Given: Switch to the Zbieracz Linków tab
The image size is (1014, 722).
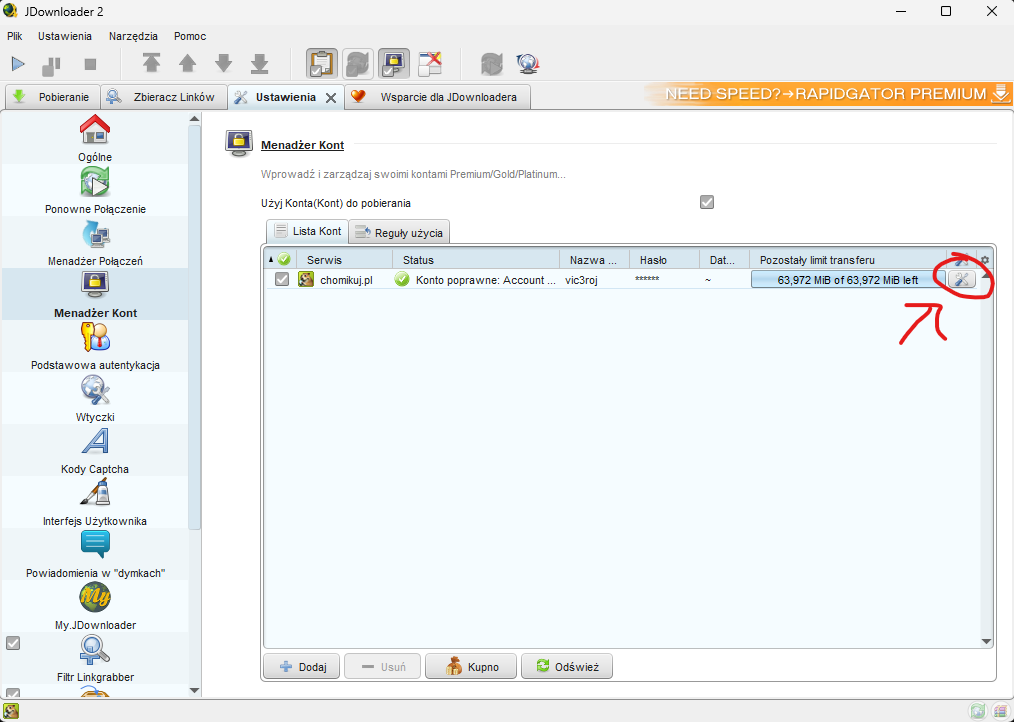Looking at the screenshot, I should coord(164,97).
